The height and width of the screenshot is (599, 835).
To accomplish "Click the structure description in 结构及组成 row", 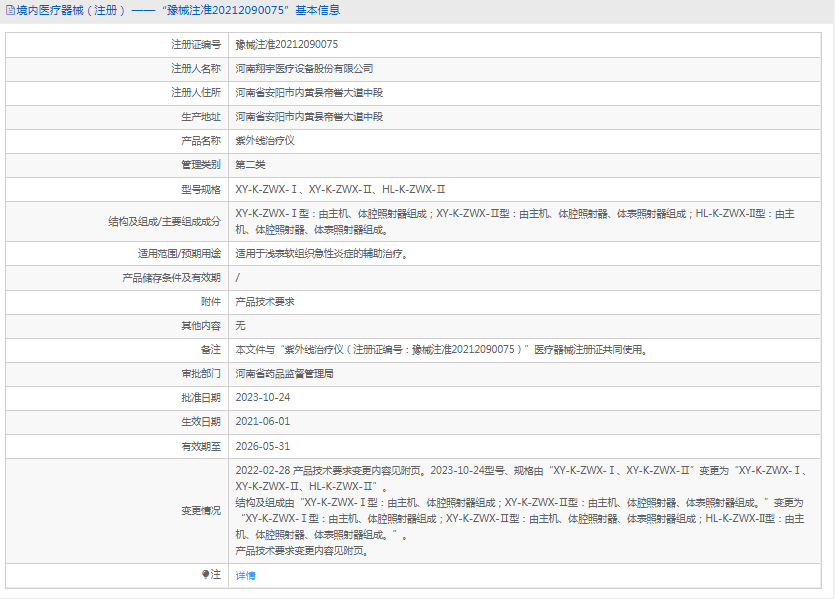I will click(x=515, y=221).
